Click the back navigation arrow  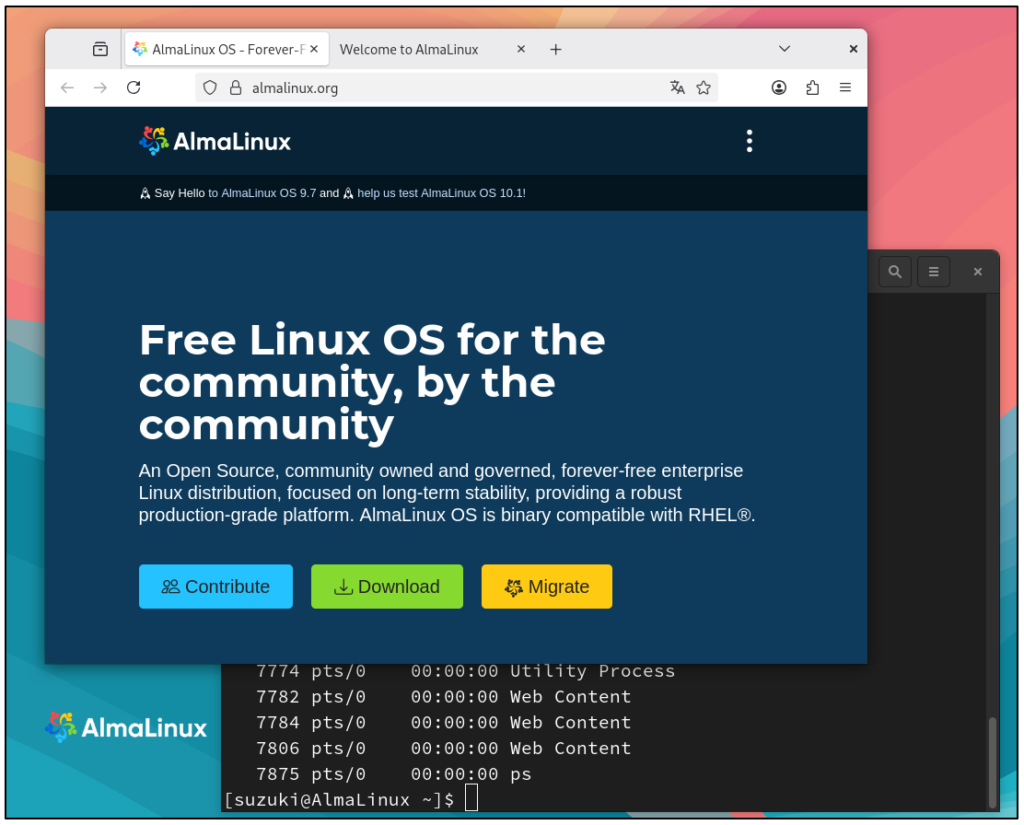tap(67, 88)
